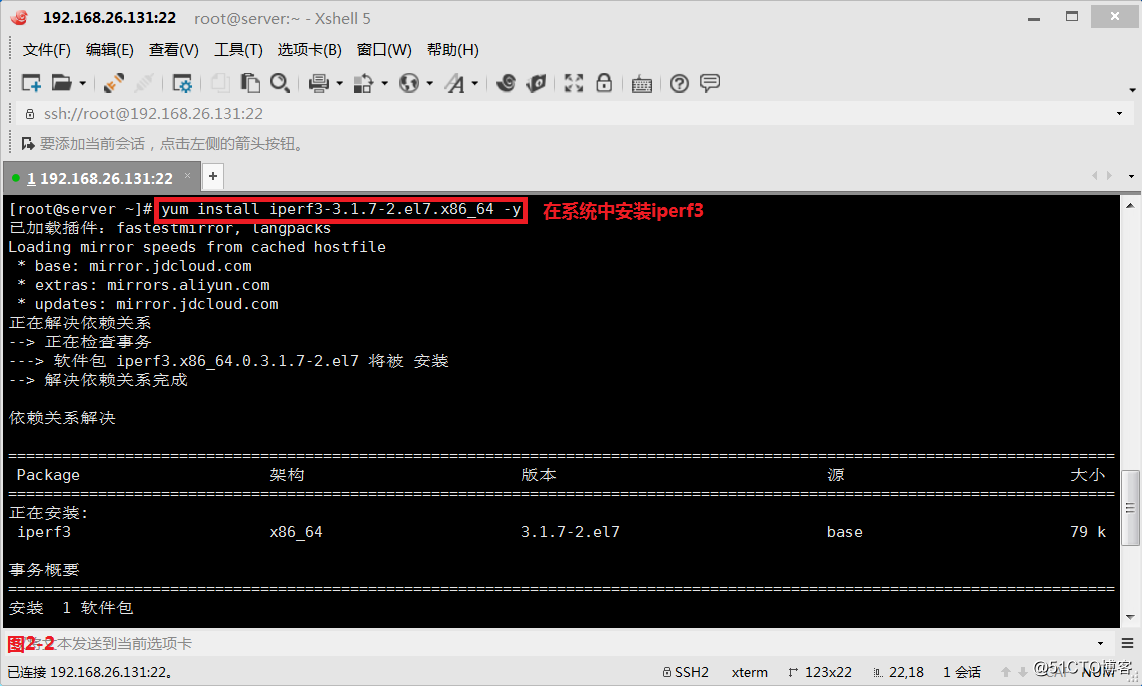1142x686 pixels.
Task: Select the 1 192.168.26.131:22 session tab
Action: click(x=100, y=178)
